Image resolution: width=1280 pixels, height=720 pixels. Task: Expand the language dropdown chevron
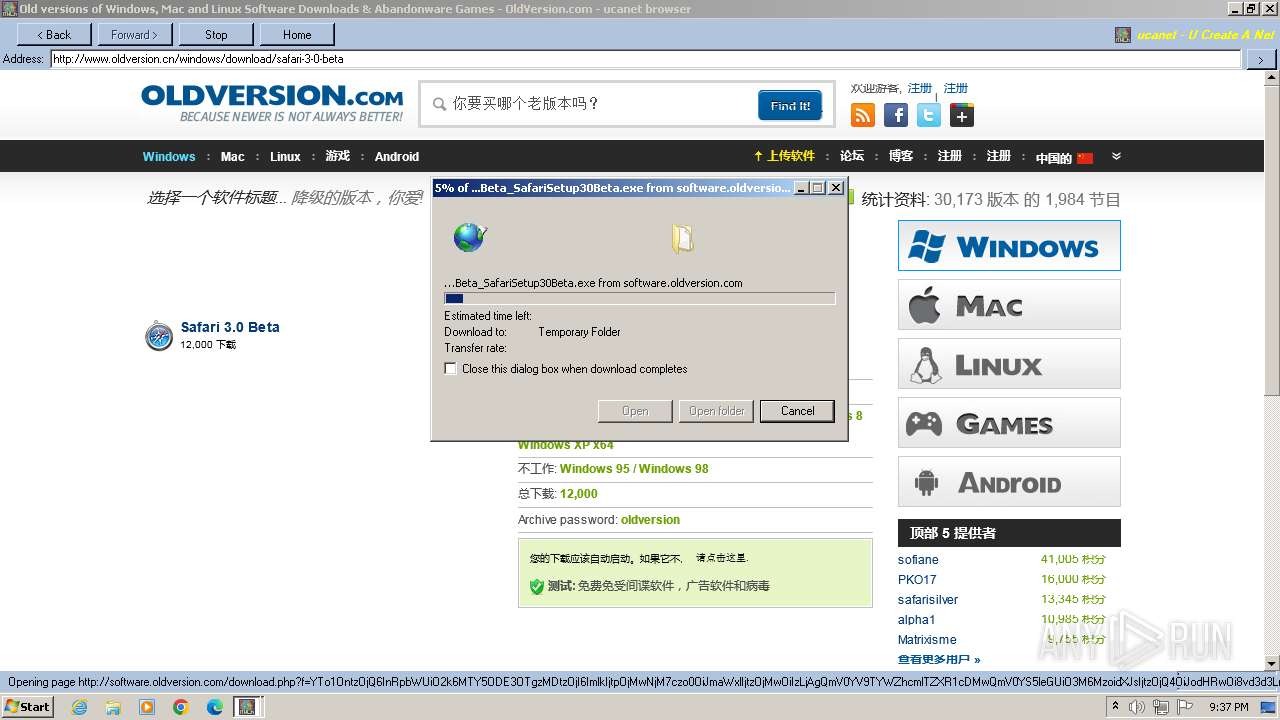1116,156
